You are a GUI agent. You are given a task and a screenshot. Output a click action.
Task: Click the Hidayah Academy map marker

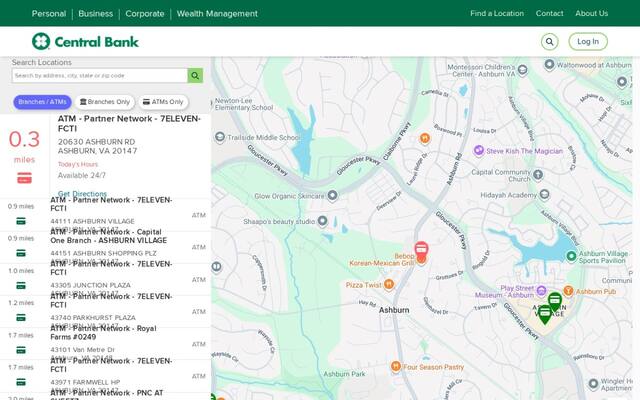point(544,194)
